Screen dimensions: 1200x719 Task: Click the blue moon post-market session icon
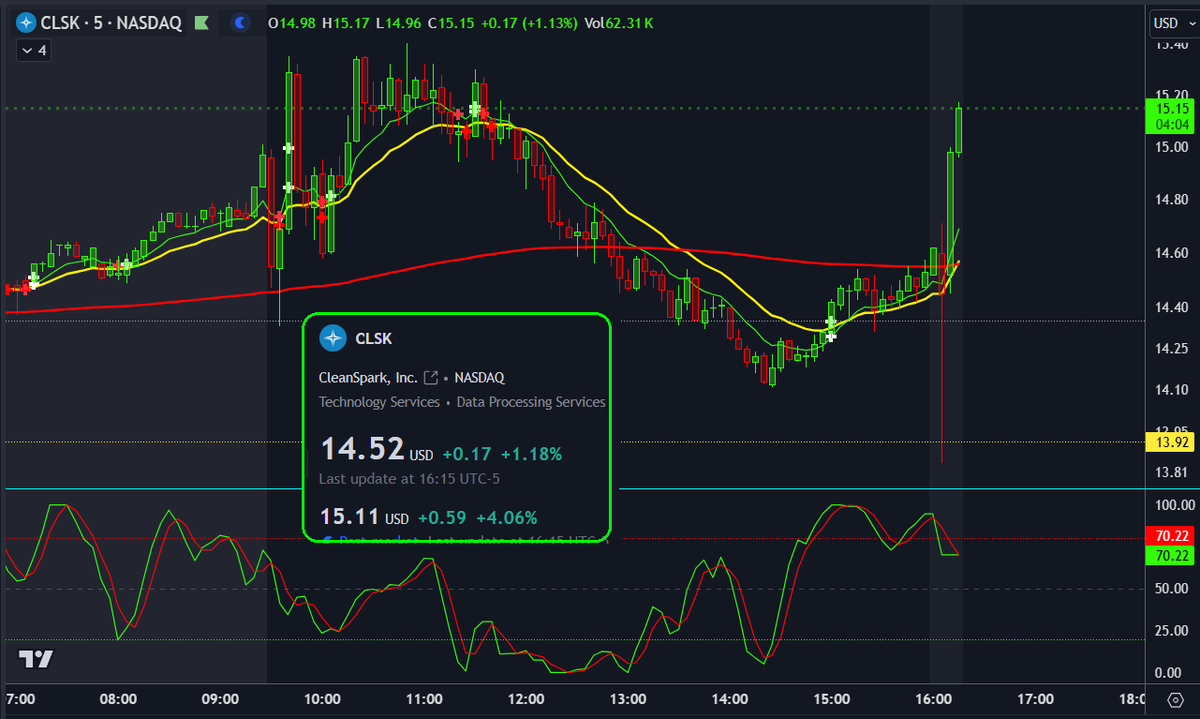coord(241,22)
